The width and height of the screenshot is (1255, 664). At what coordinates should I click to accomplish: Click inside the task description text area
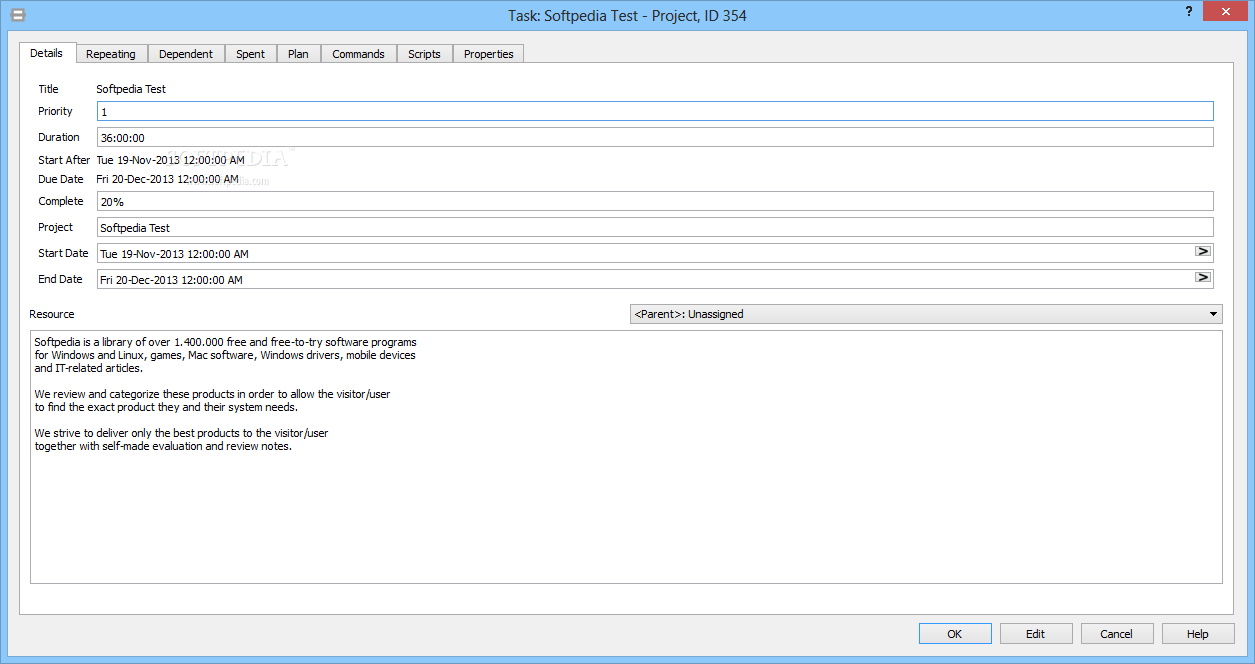tap(626, 457)
